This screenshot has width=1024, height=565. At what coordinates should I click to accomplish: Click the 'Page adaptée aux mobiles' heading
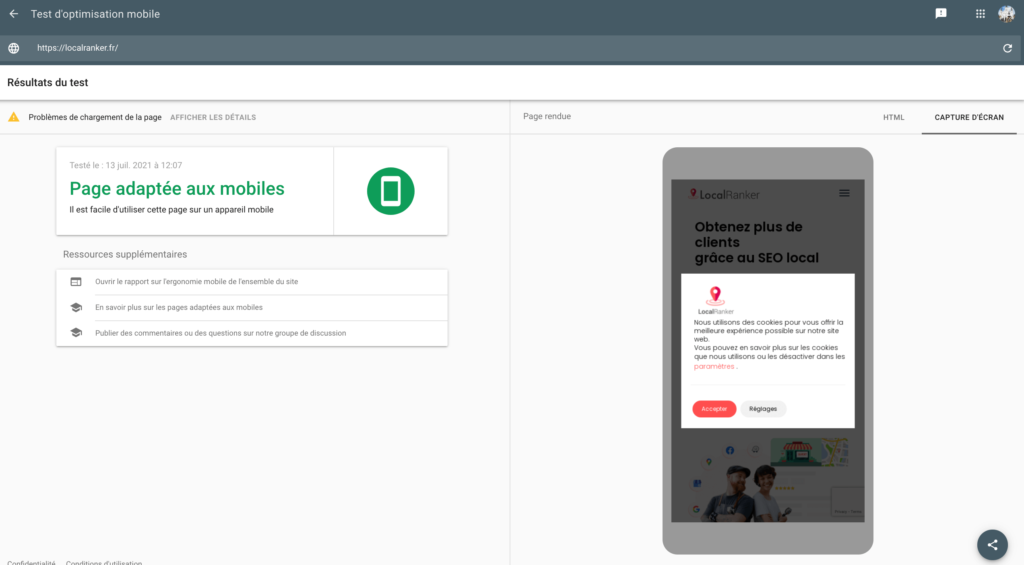[177, 189]
